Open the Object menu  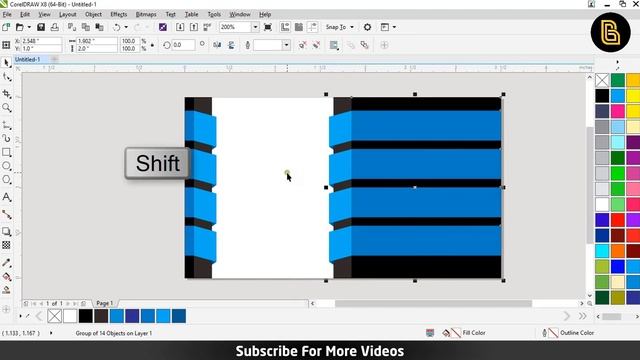tap(93, 14)
